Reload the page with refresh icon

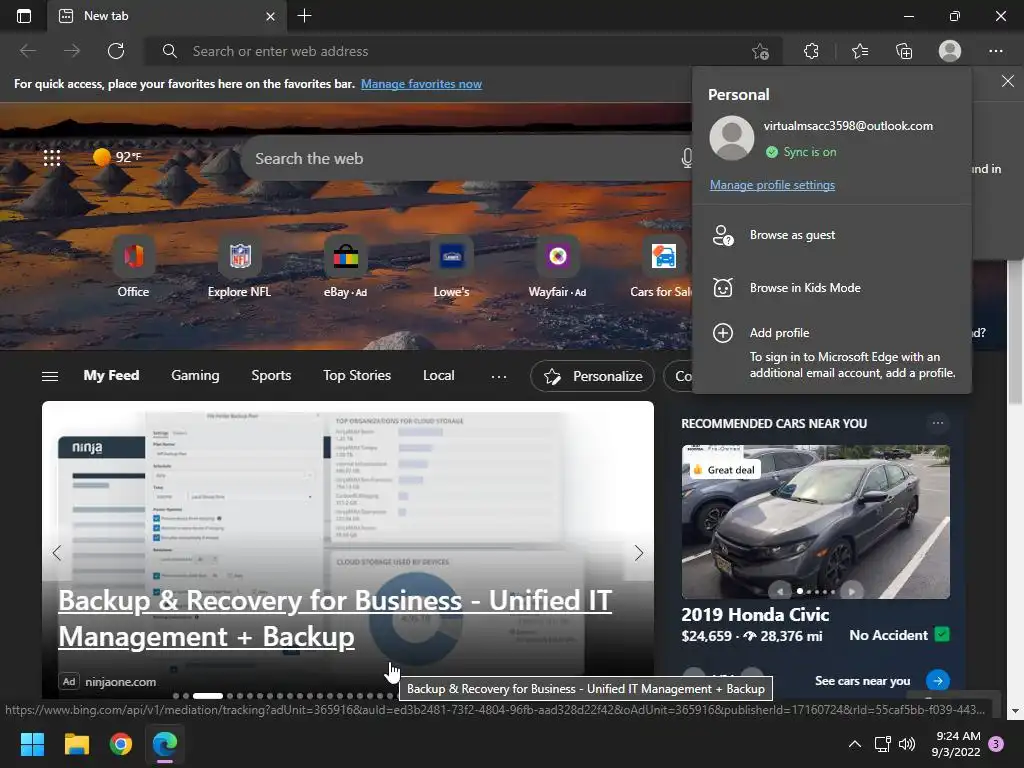(116, 51)
